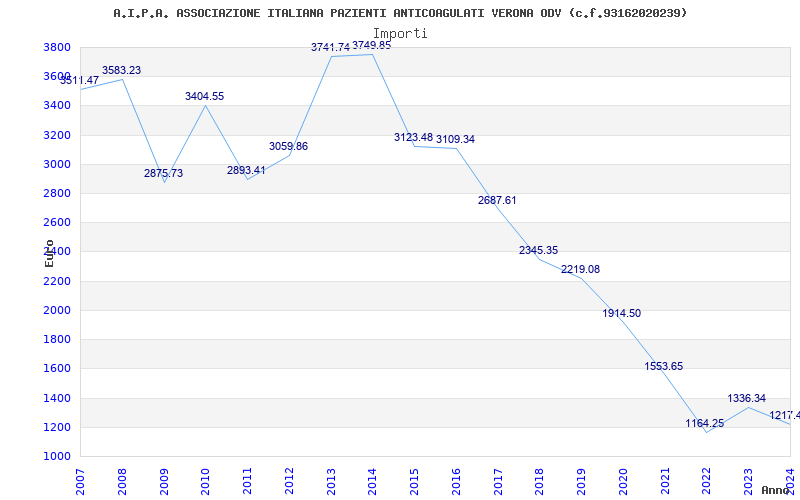Click the x-axis year 2008
Viewport: 800px width, 500px height.
click(122, 481)
